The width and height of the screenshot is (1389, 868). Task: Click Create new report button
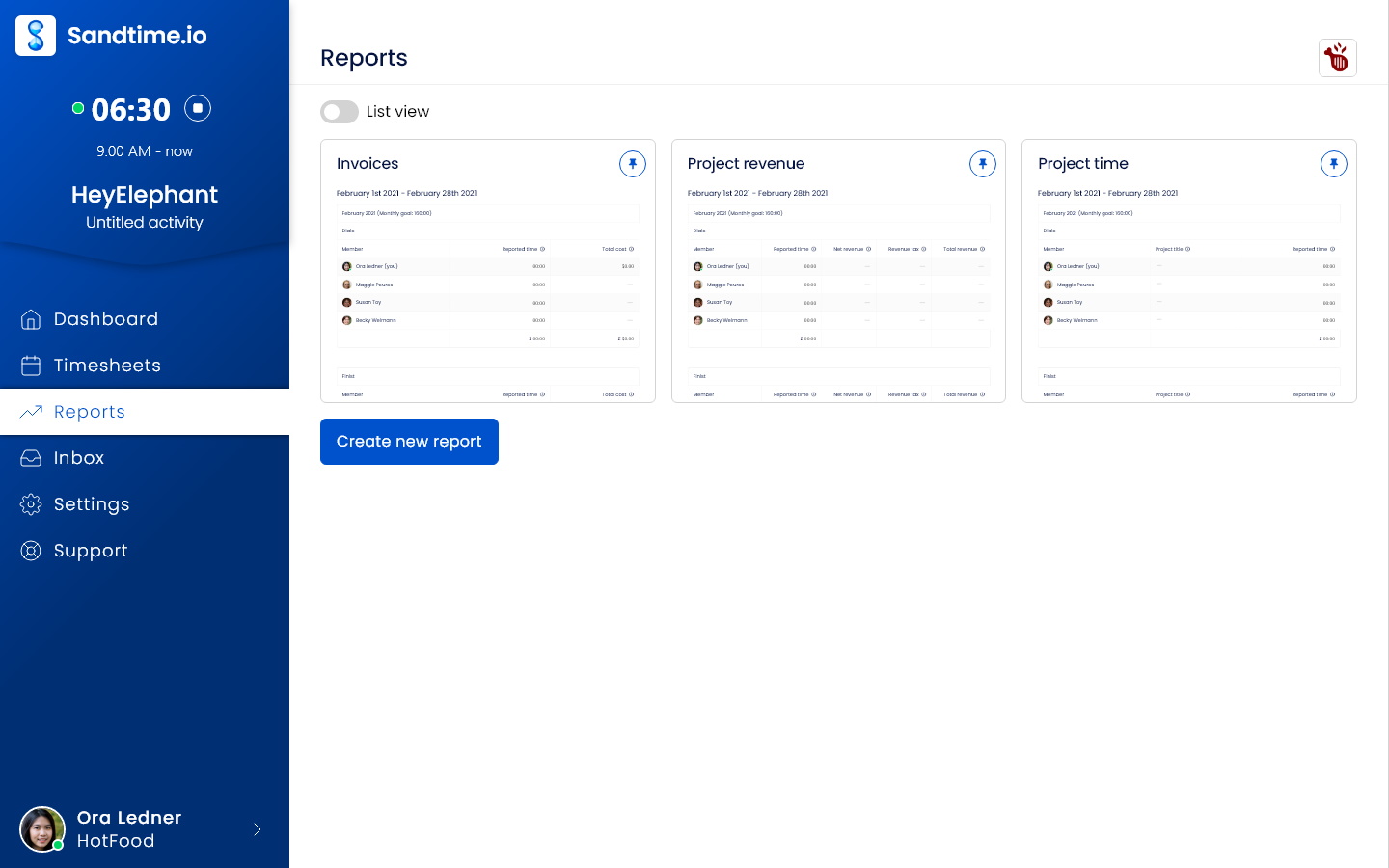[x=409, y=442]
